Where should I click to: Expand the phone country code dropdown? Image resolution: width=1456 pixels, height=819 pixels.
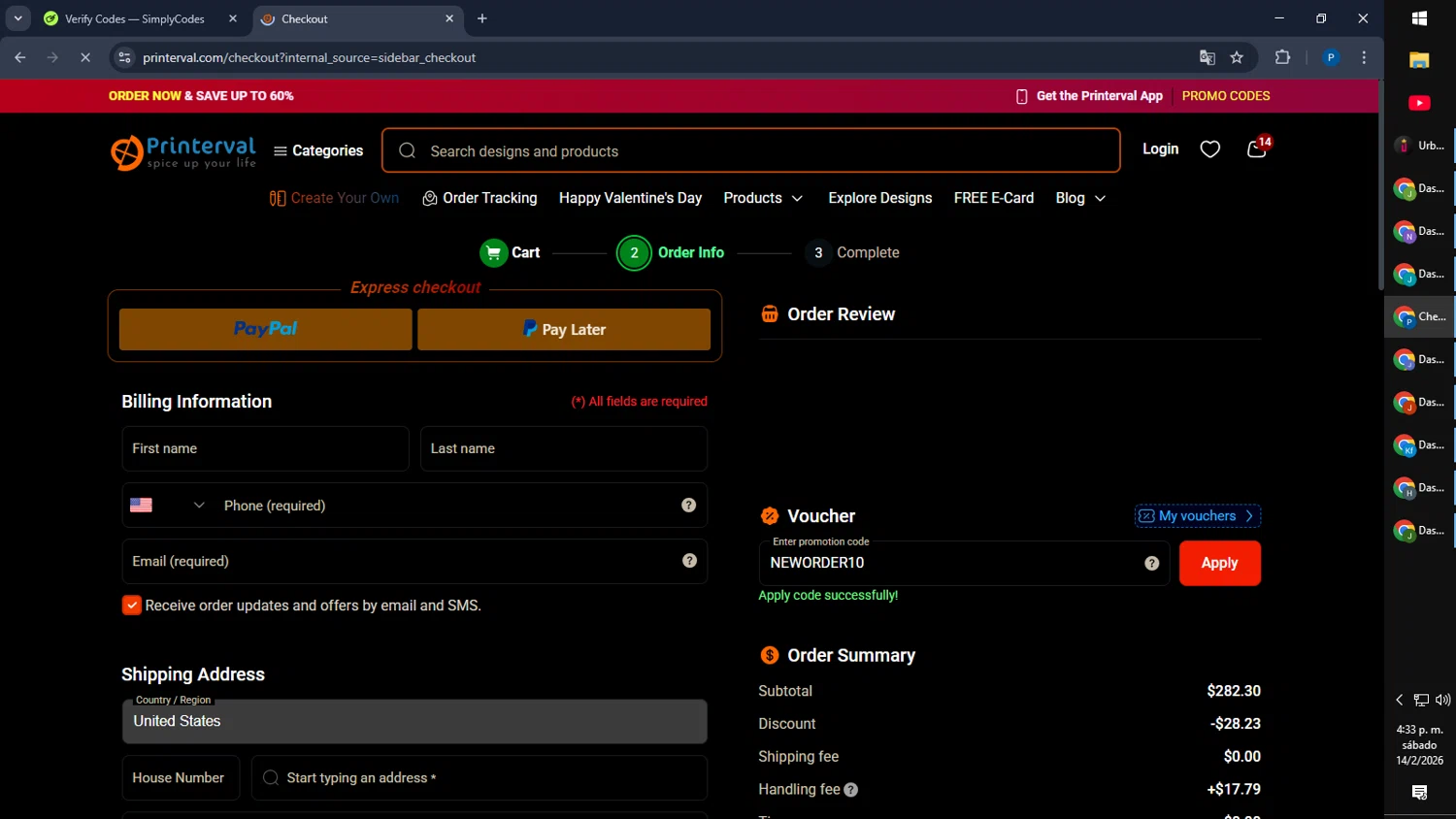click(x=198, y=506)
